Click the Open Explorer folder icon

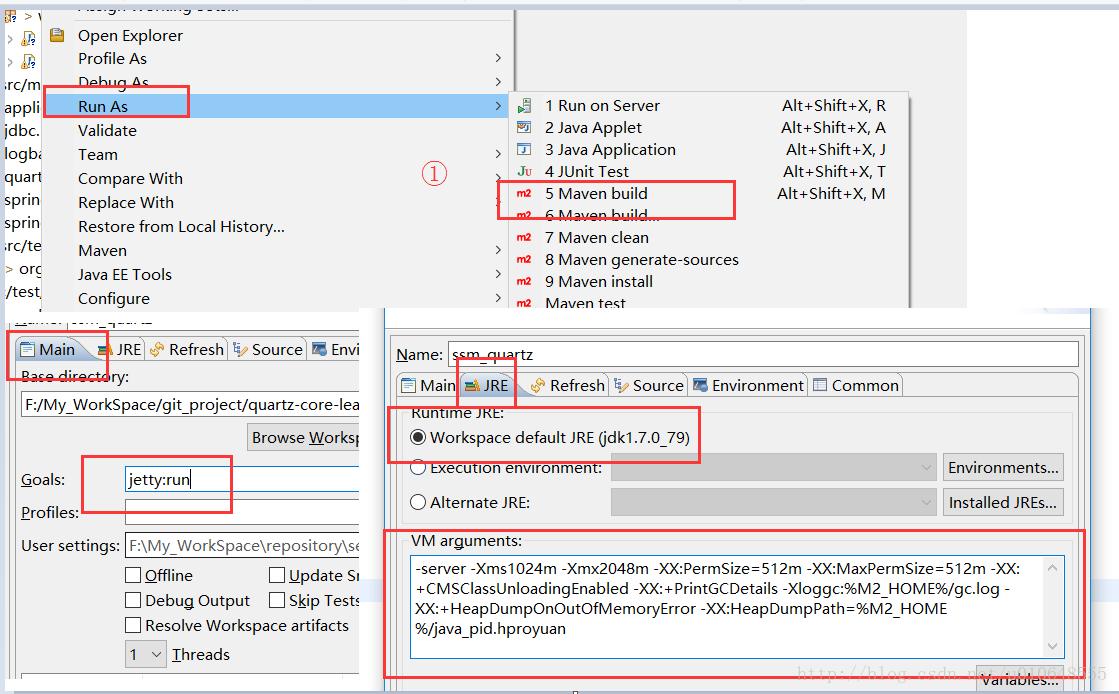pos(57,35)
